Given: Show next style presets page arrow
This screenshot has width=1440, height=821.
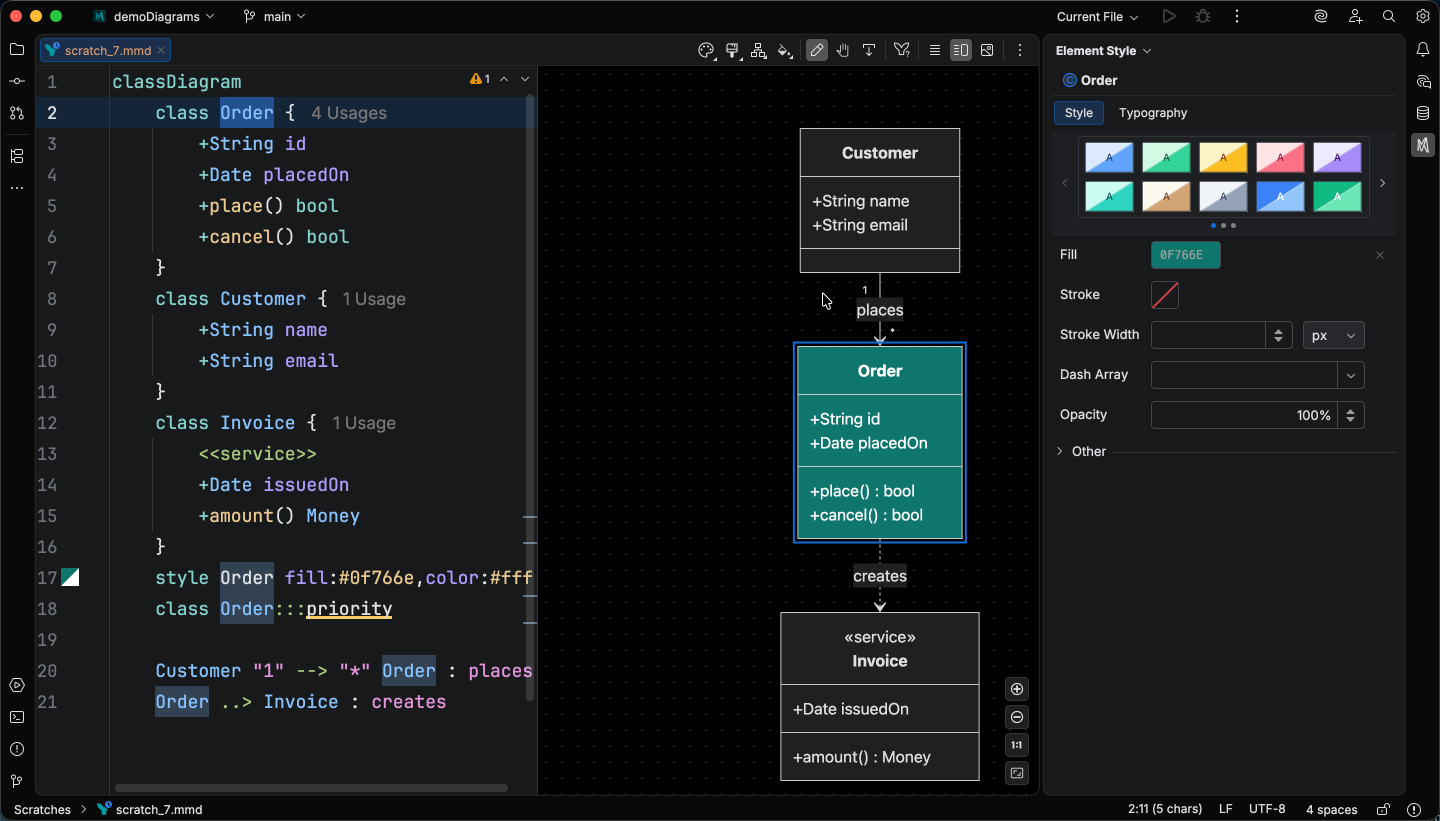Looking at the screenshot, I should coord(1383,183).
